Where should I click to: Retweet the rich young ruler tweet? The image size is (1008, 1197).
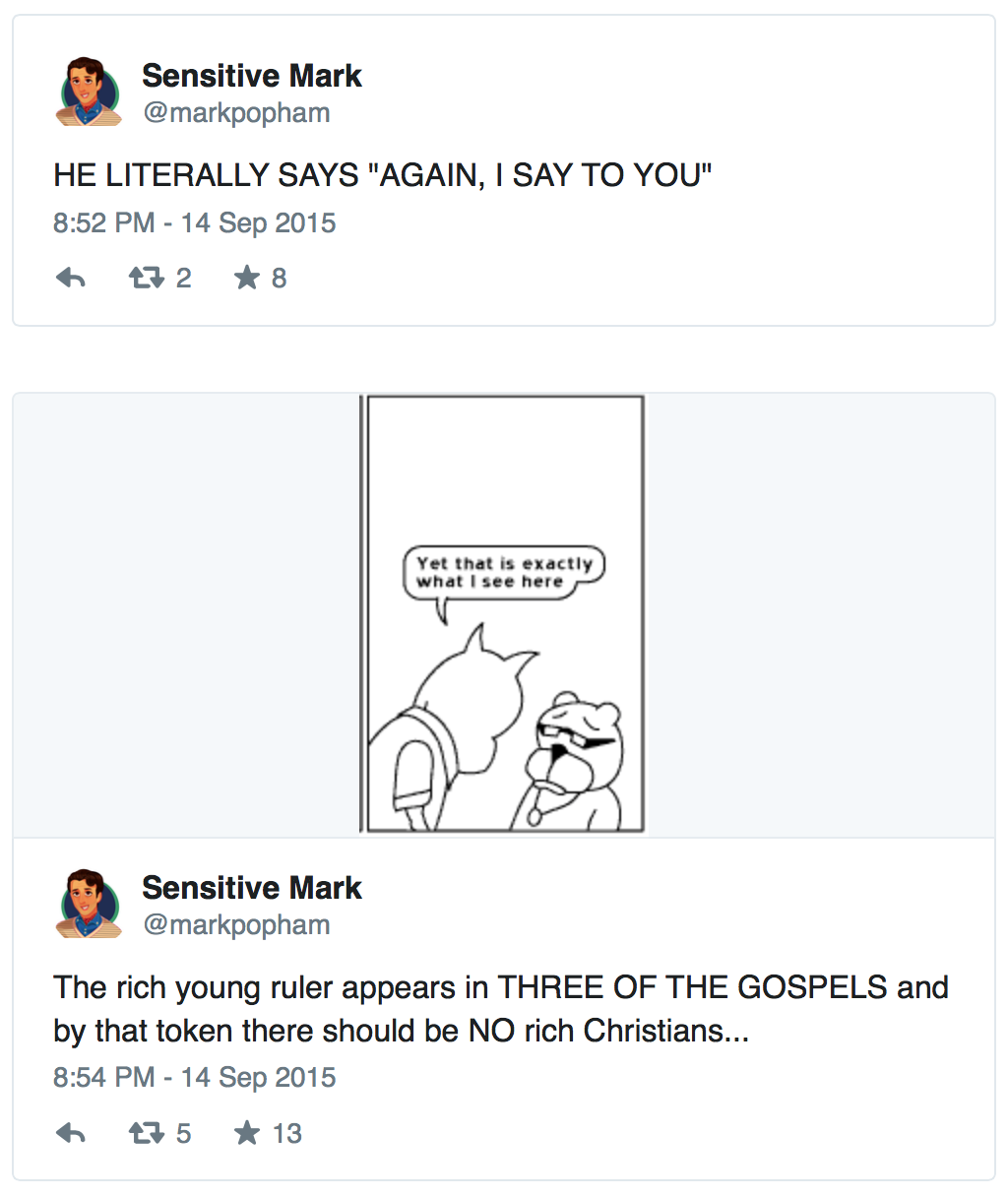tap(146, 1134)
